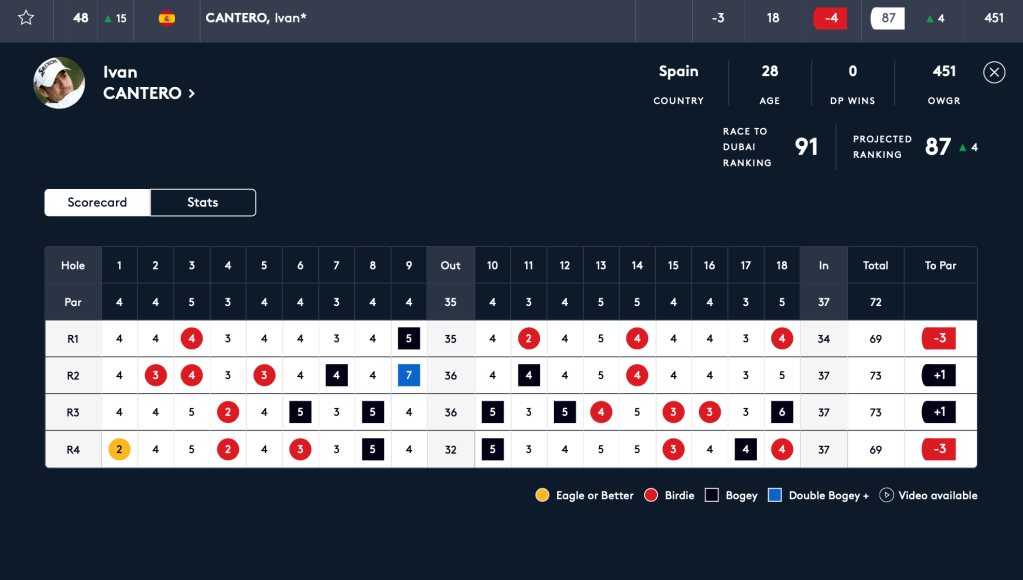Screen dimensions: 1023x580
Task: Click the R1 To Par -3 badge
Action: coord(939,339)
